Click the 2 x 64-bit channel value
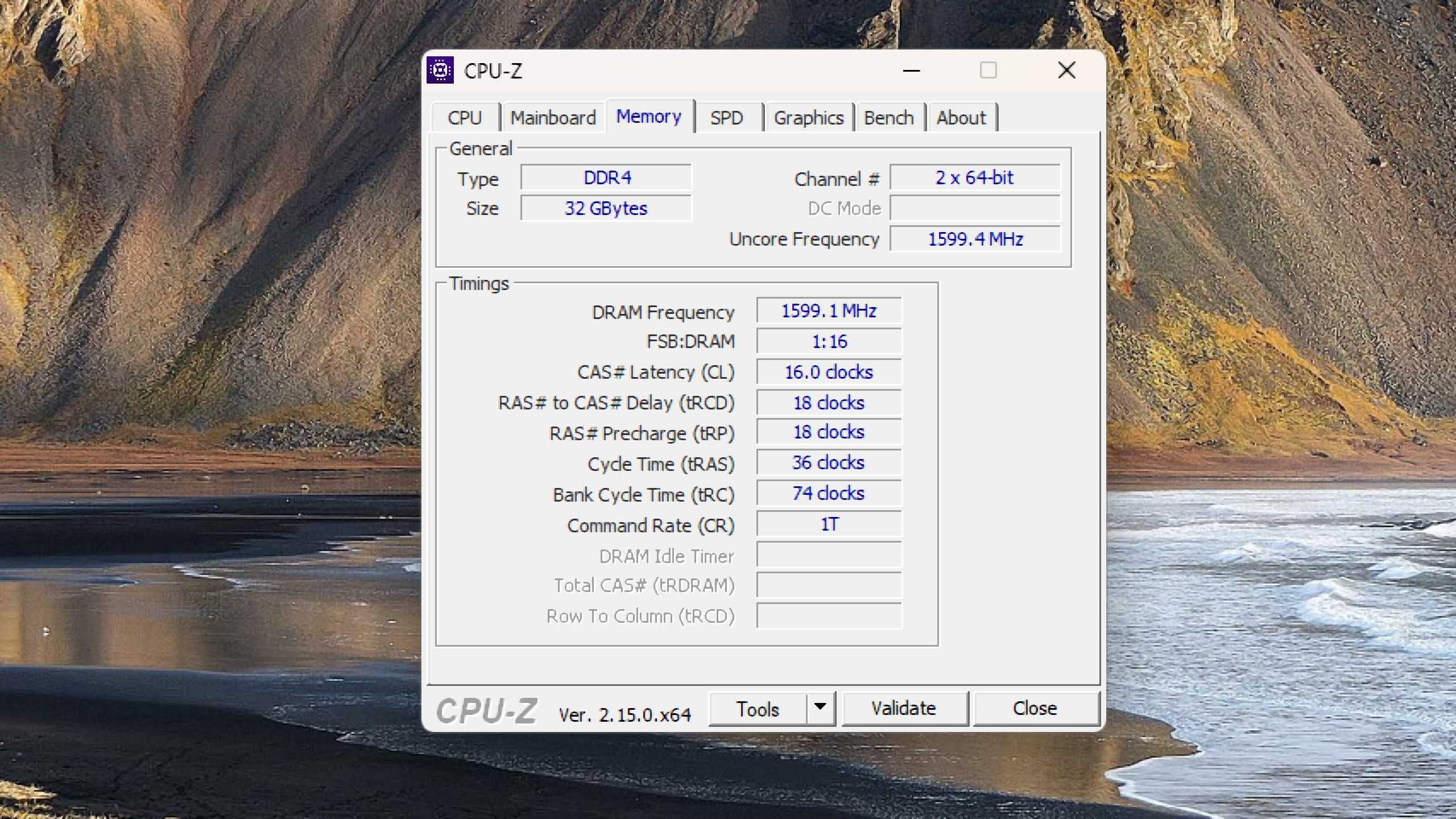The width and height of the screenshot is (1456, 819). 975,177
